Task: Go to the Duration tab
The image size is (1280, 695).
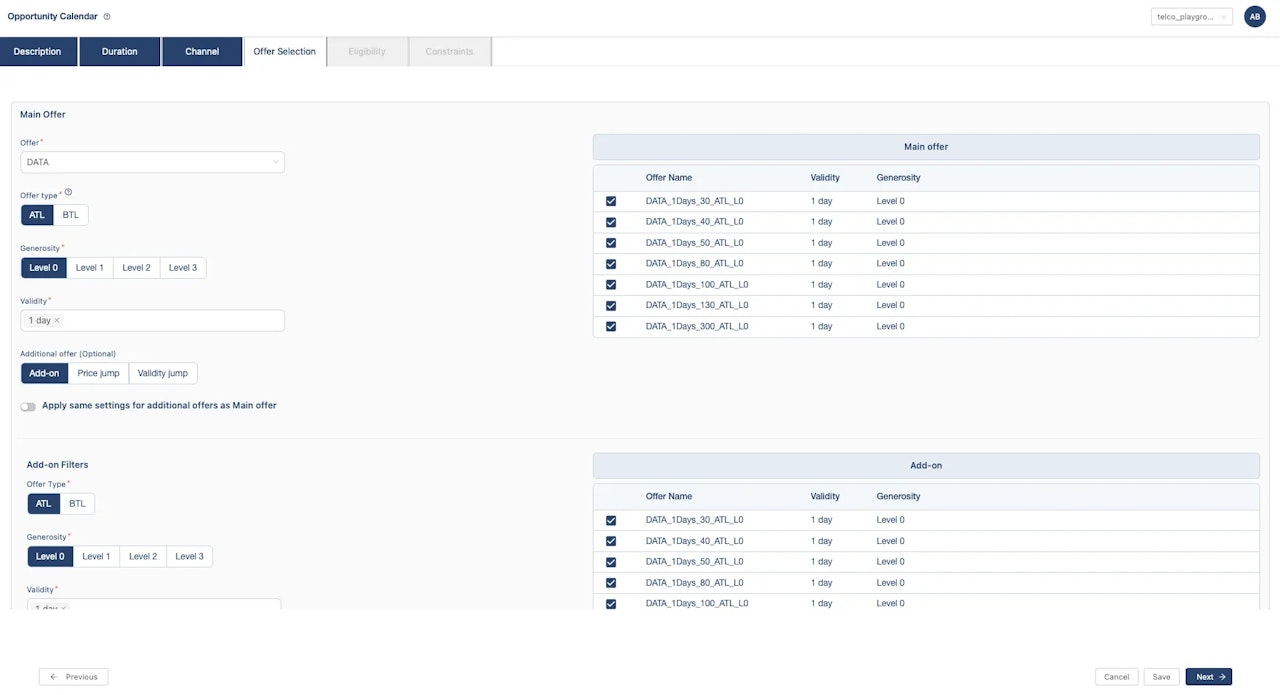Action: coord(120,52)
